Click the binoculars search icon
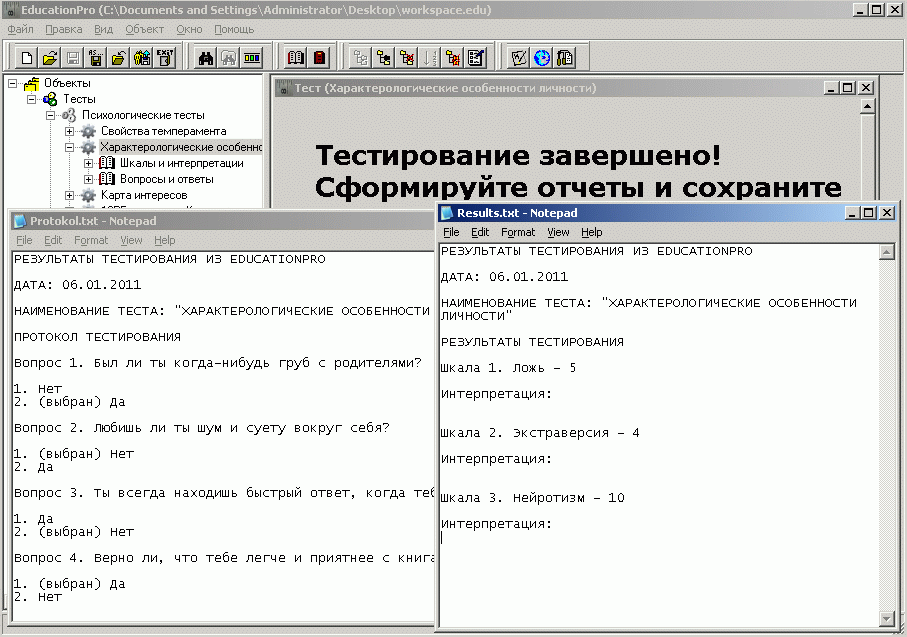Viewport: 907px width, 637px height. (206, 57)
